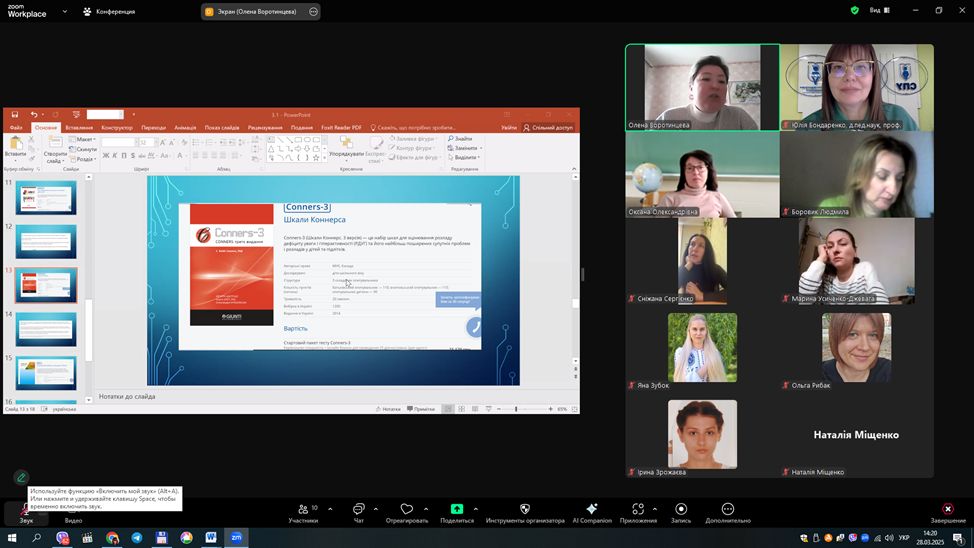The image size is (974, 548).
Task: Open Host tools shield icon
Action: [x=525, y=510]
